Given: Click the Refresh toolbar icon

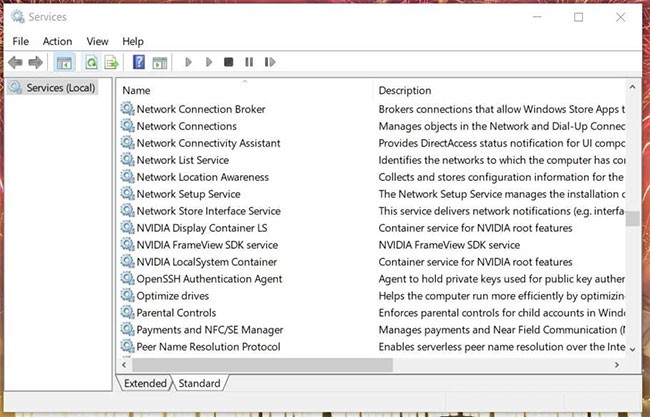Looking at the screenshot, I should [91, 63].
